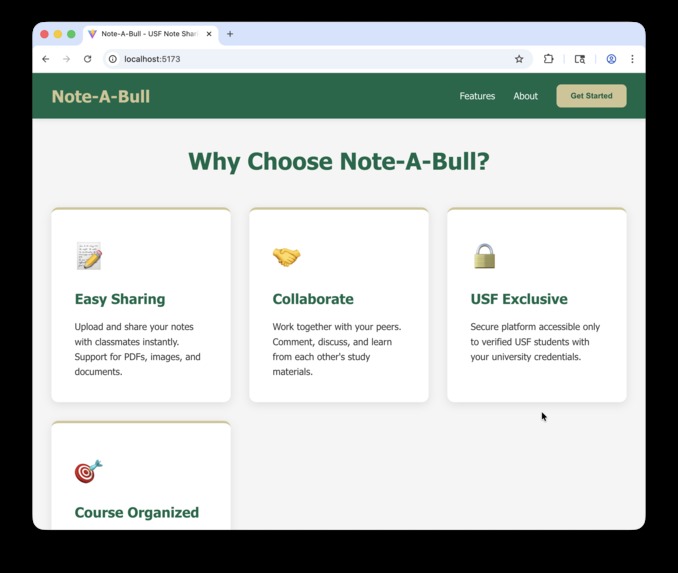Click the red close window button
This screenshot has width=678, height=573.
pyautogui.click(x=44, y=34)
